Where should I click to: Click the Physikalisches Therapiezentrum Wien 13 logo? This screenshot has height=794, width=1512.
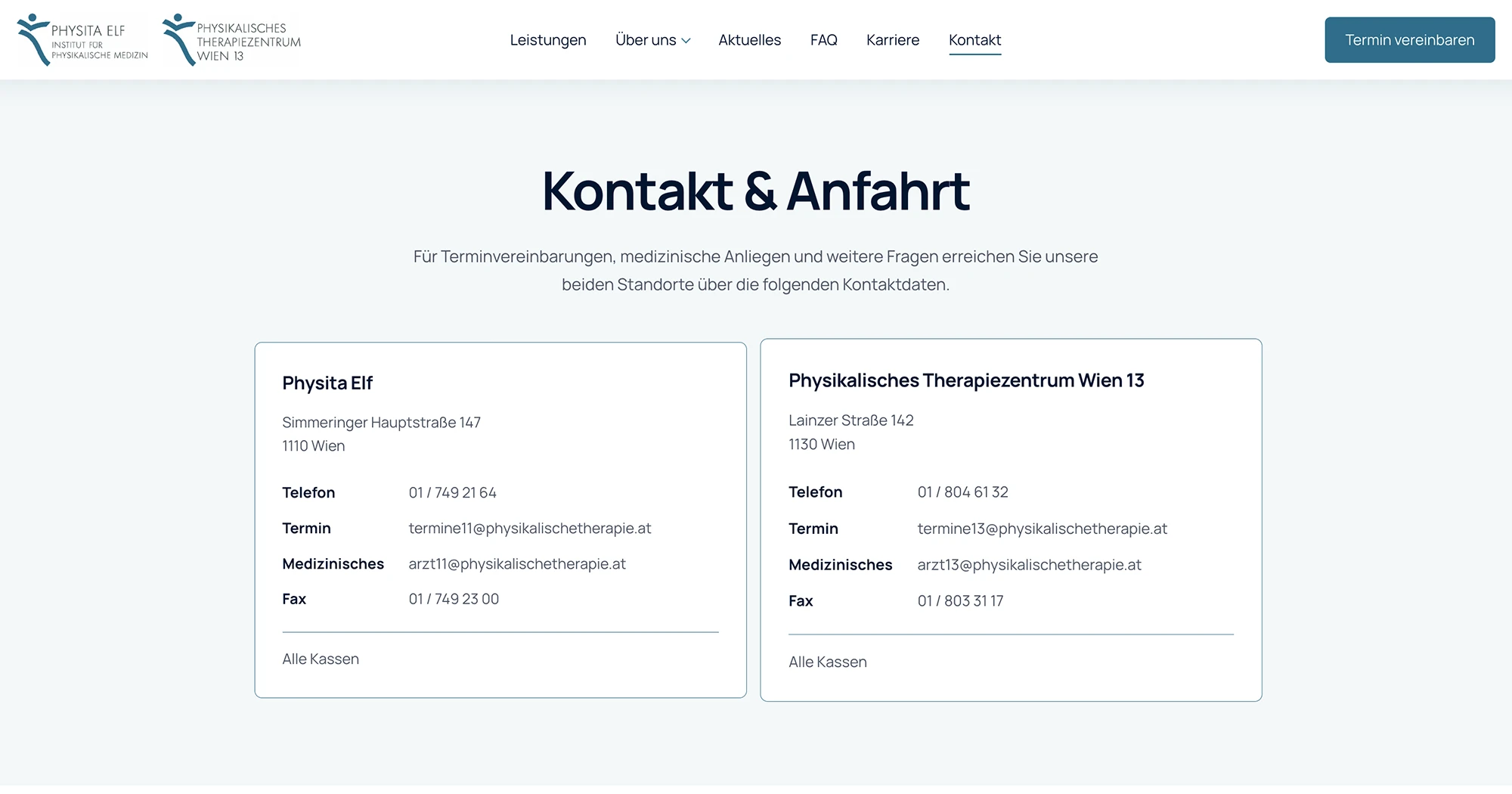coord(231,40)
